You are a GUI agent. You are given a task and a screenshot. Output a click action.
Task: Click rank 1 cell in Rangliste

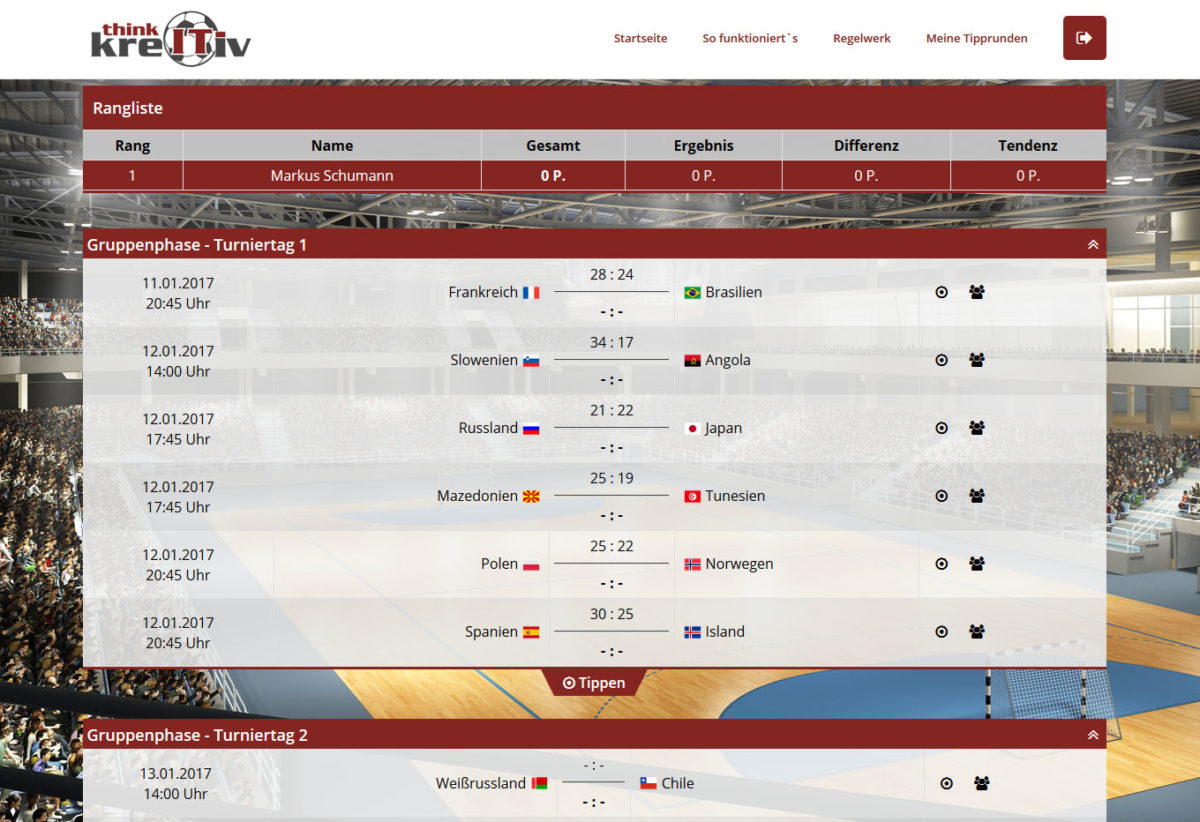133,175
